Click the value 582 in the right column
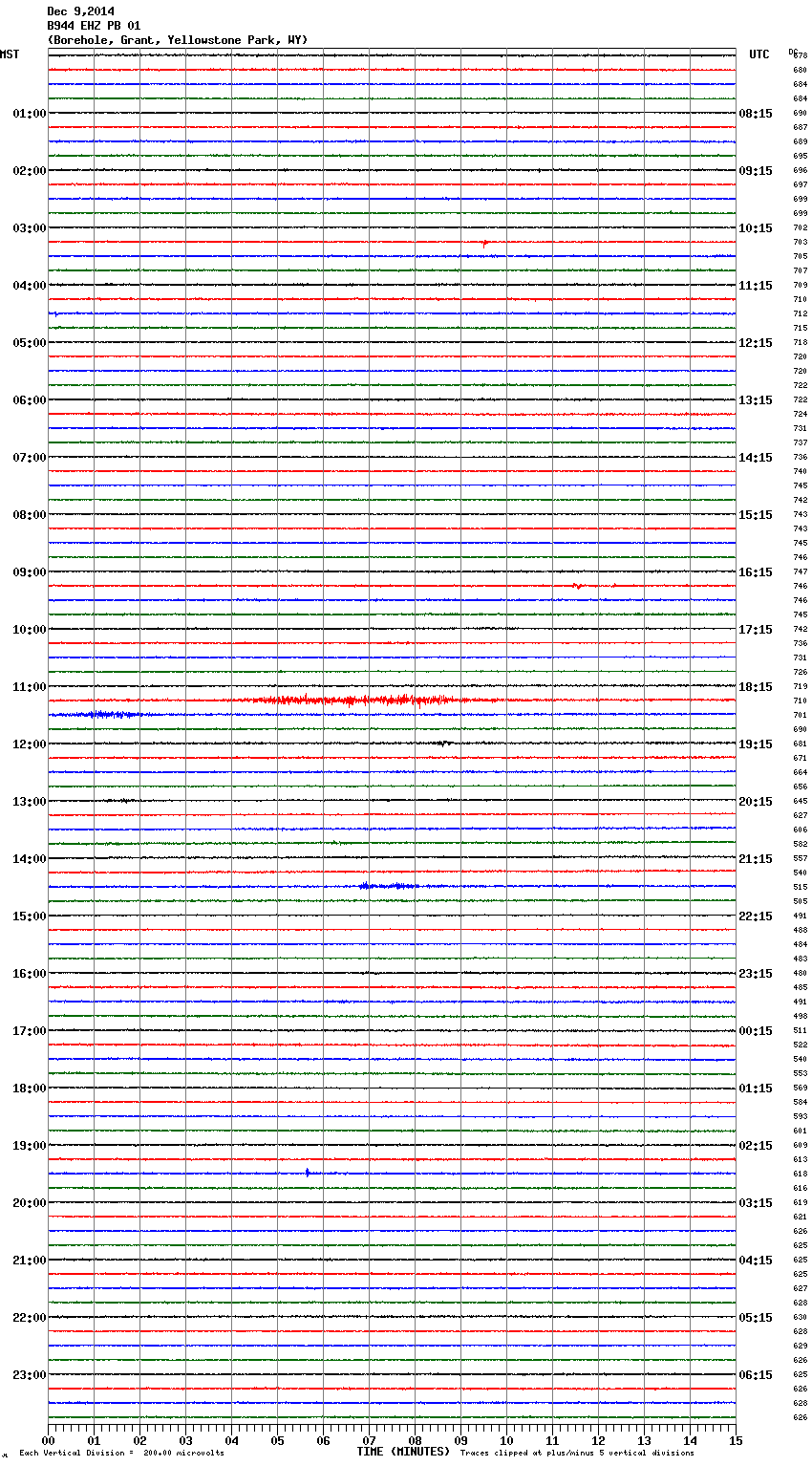The width and height of the screenshot is (812, 1466). click(x=800, y=844)
